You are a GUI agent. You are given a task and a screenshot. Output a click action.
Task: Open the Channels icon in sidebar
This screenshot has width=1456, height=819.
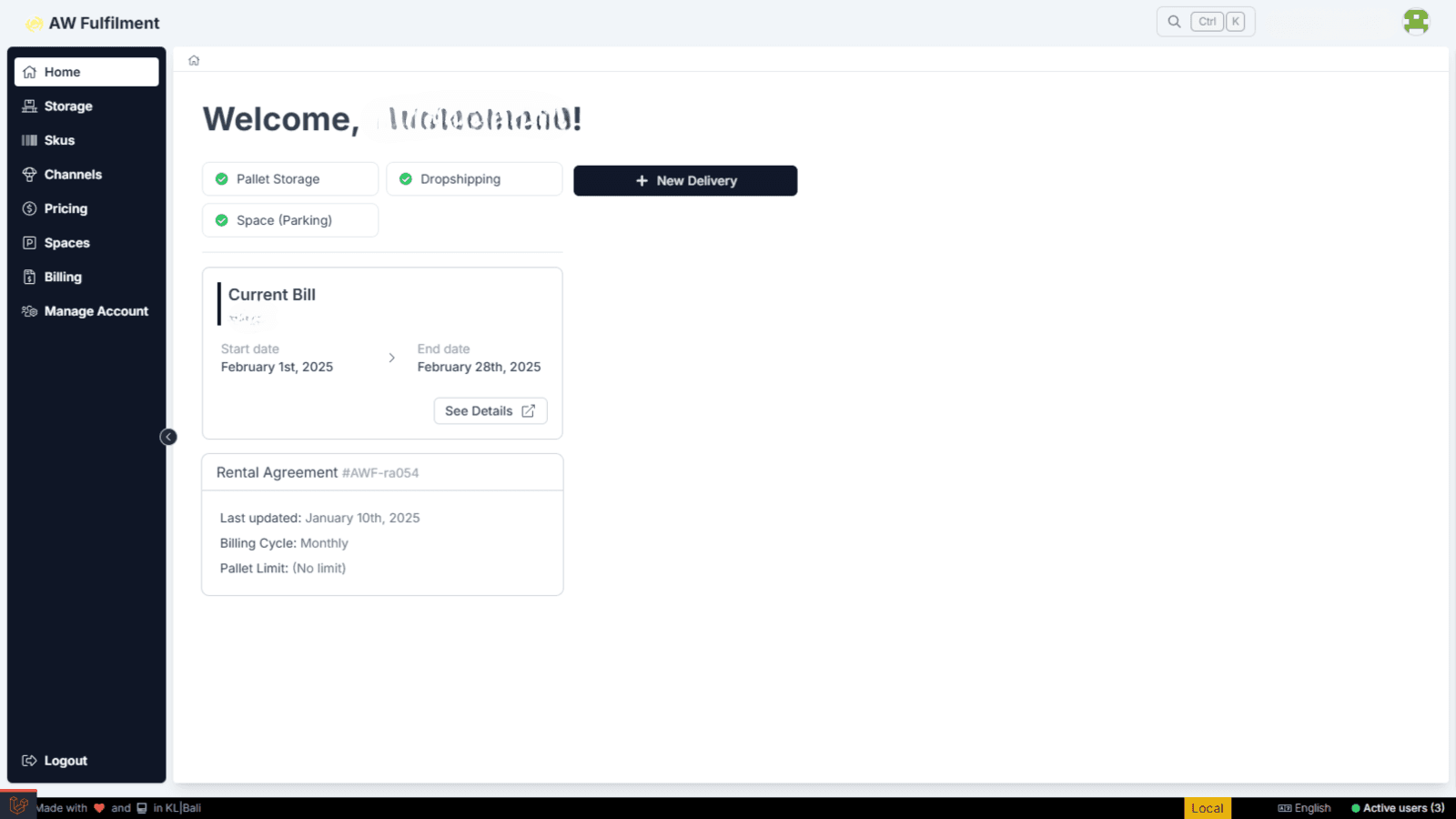click(29, 175)
